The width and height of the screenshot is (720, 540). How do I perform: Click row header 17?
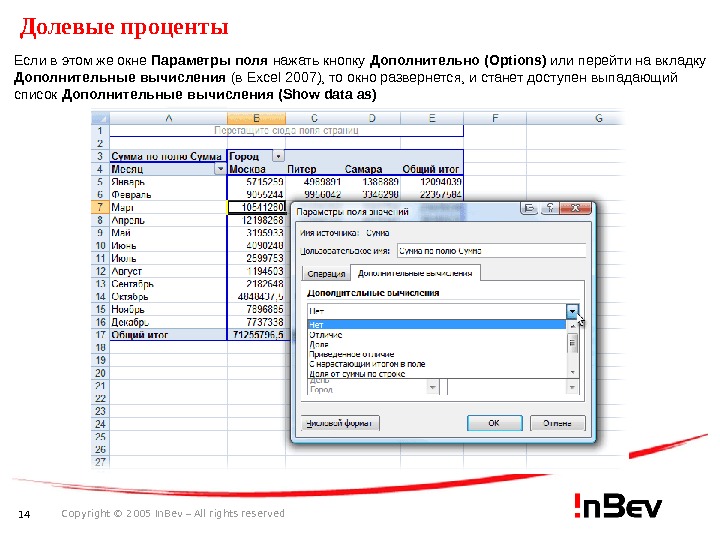tap(100, 335)
